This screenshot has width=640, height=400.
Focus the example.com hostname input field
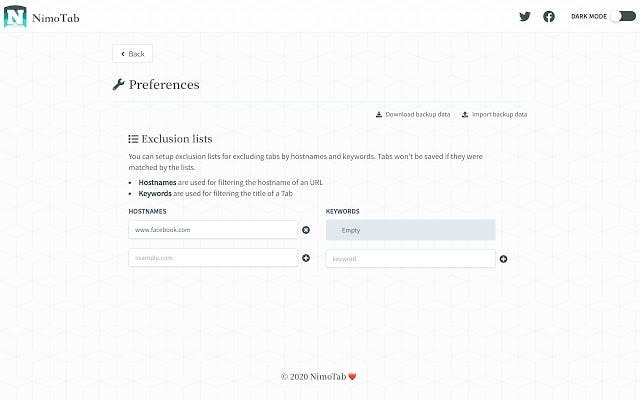pyautogui.click(x=213, y=258)
